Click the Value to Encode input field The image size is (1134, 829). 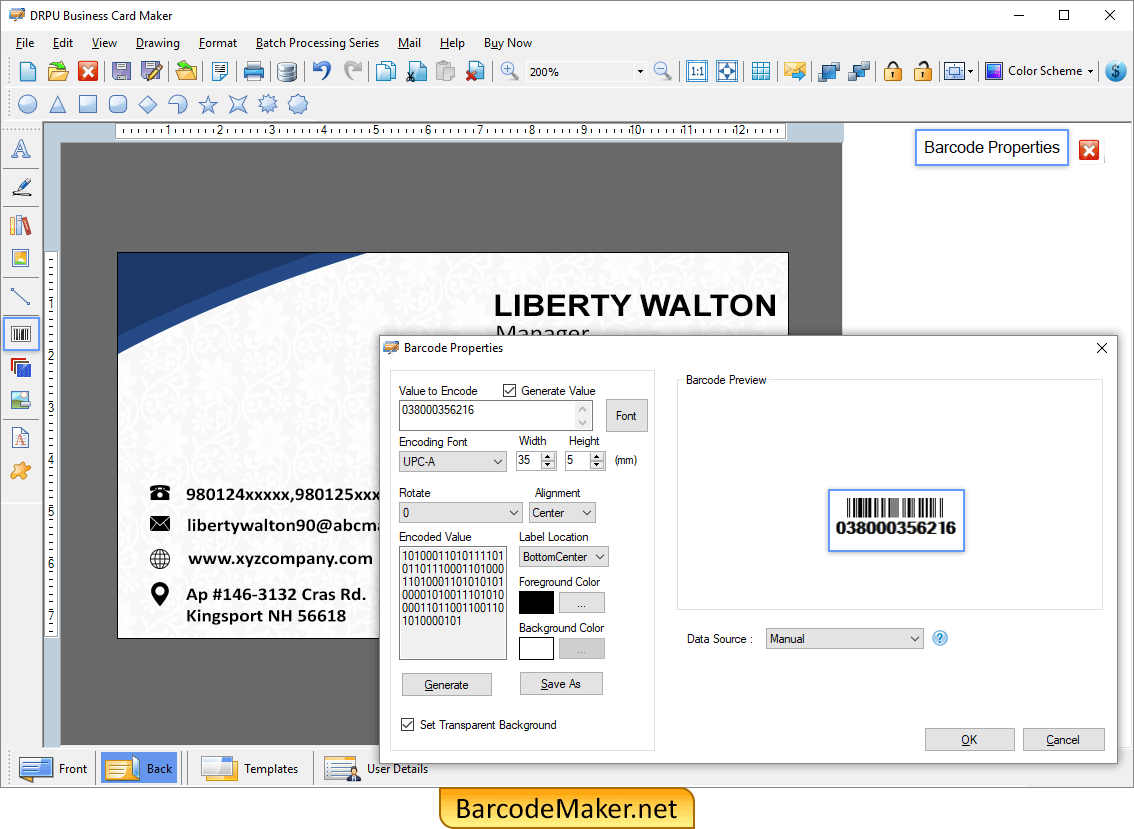(495, 415)
